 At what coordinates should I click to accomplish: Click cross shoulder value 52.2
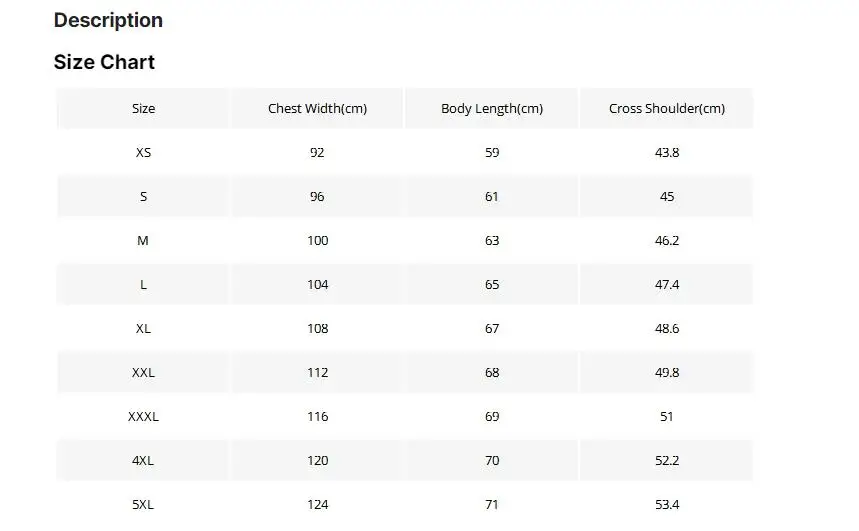tap(667, 460)
